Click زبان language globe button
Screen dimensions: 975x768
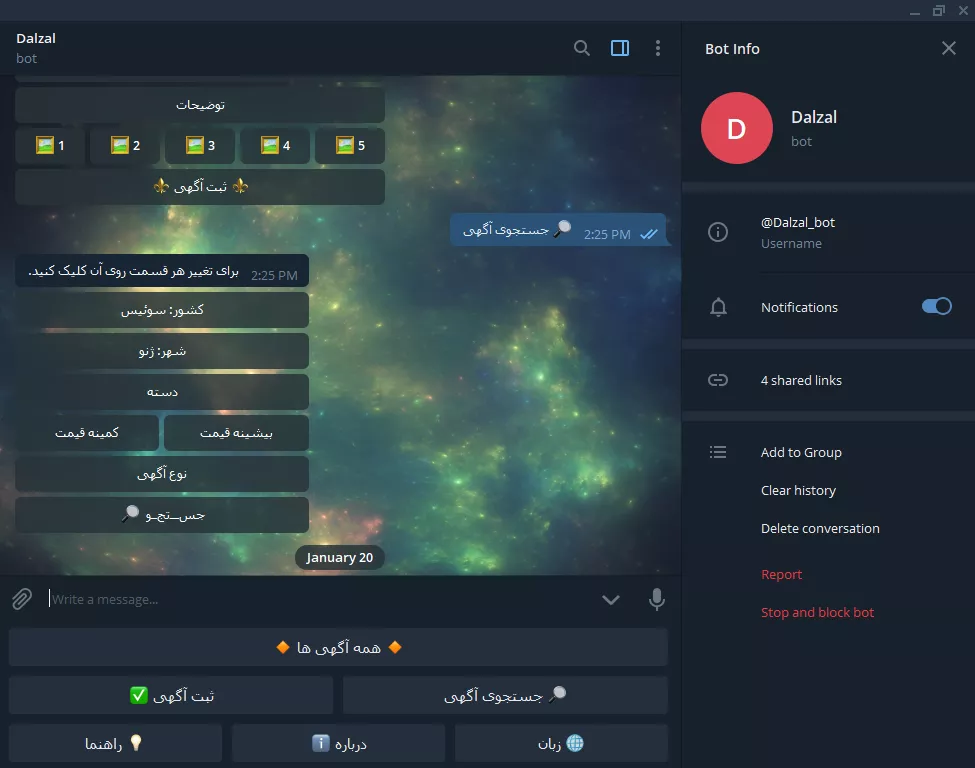click(561, 743)
